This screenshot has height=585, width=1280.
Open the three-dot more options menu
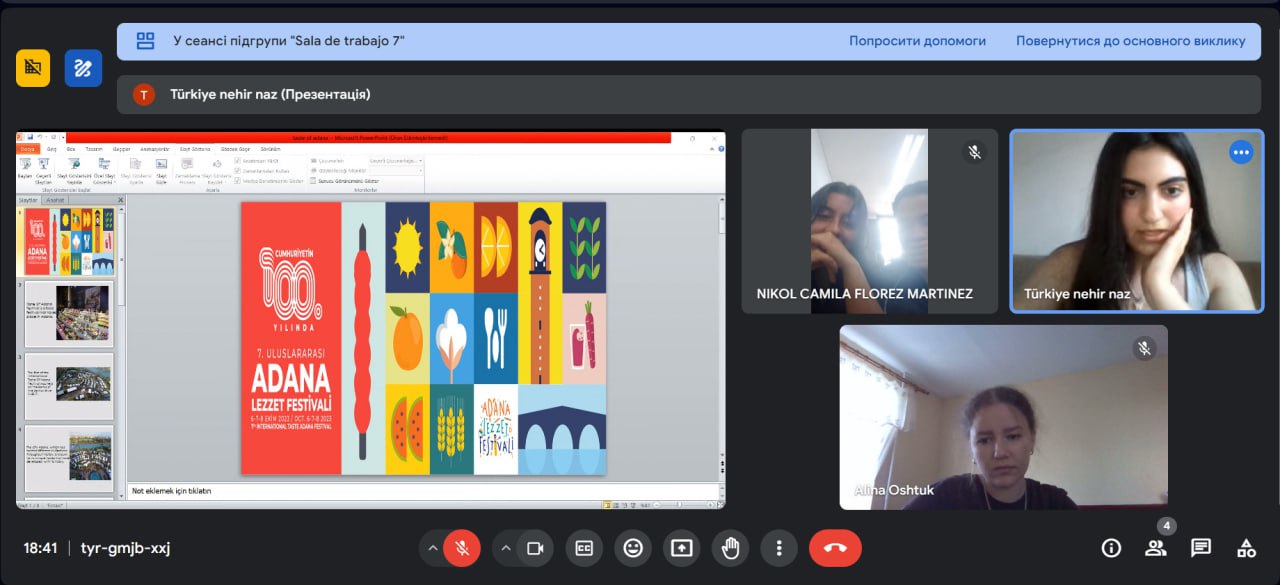pos(779,548)
